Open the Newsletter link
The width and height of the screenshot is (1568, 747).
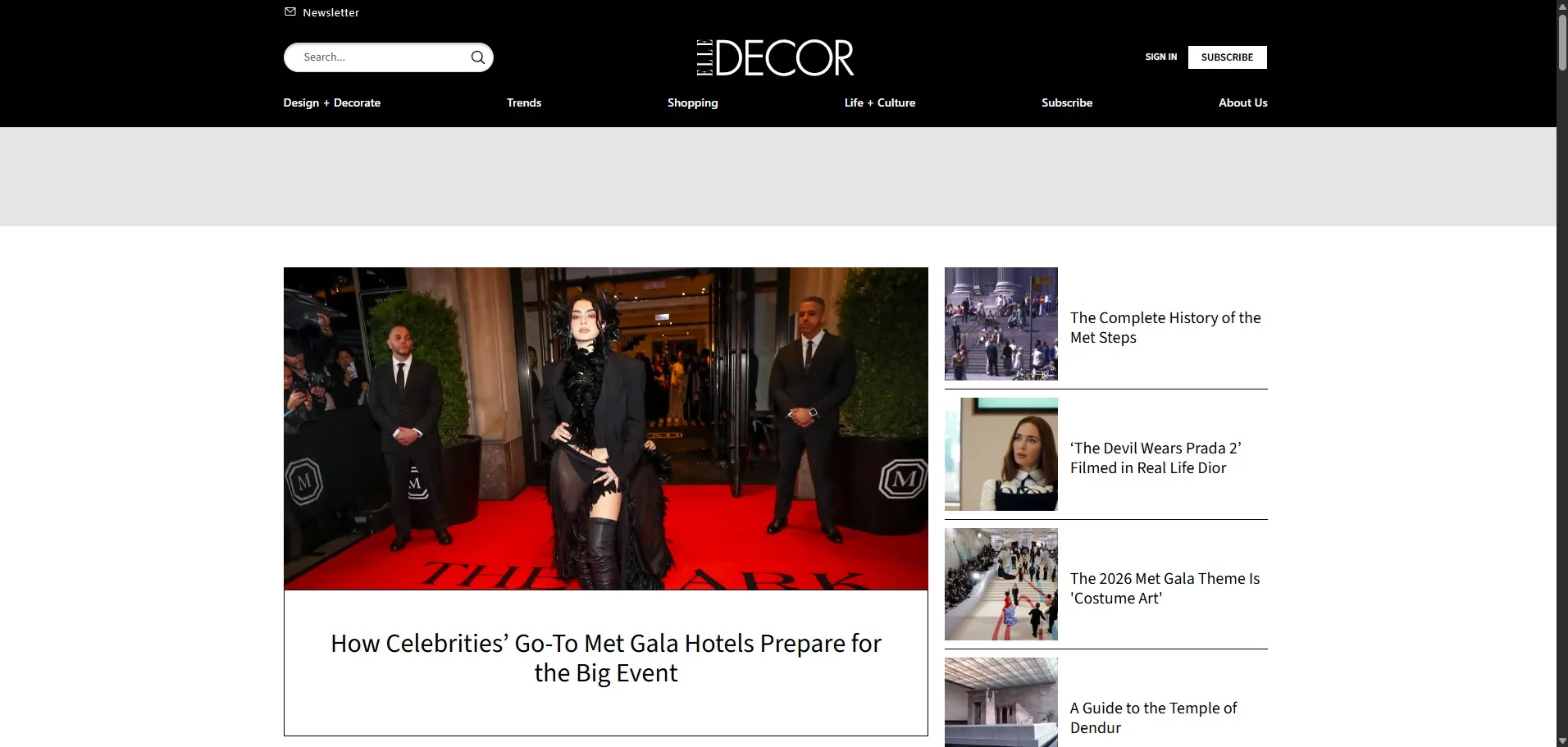330,12
